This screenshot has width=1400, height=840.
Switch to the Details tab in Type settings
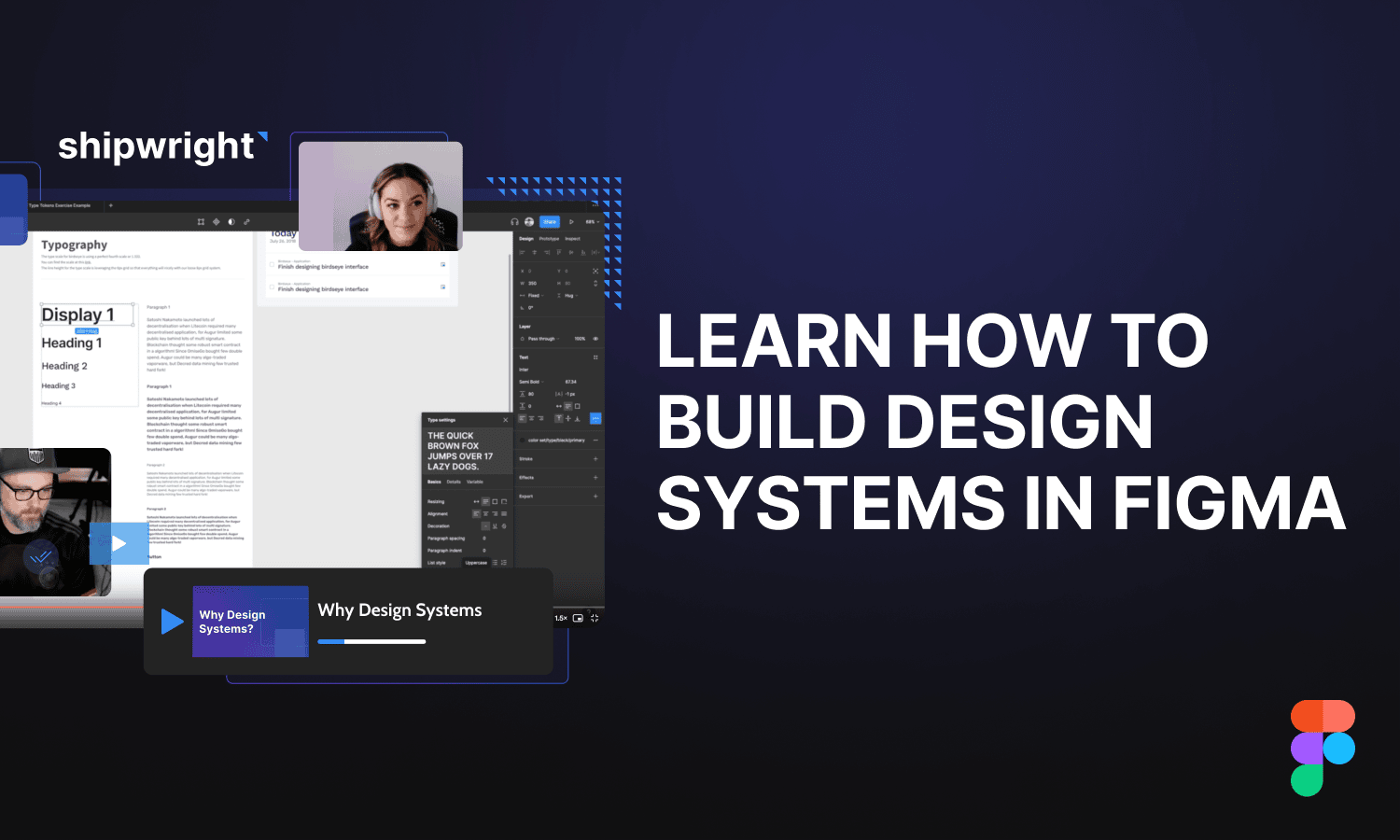point(453,482)
